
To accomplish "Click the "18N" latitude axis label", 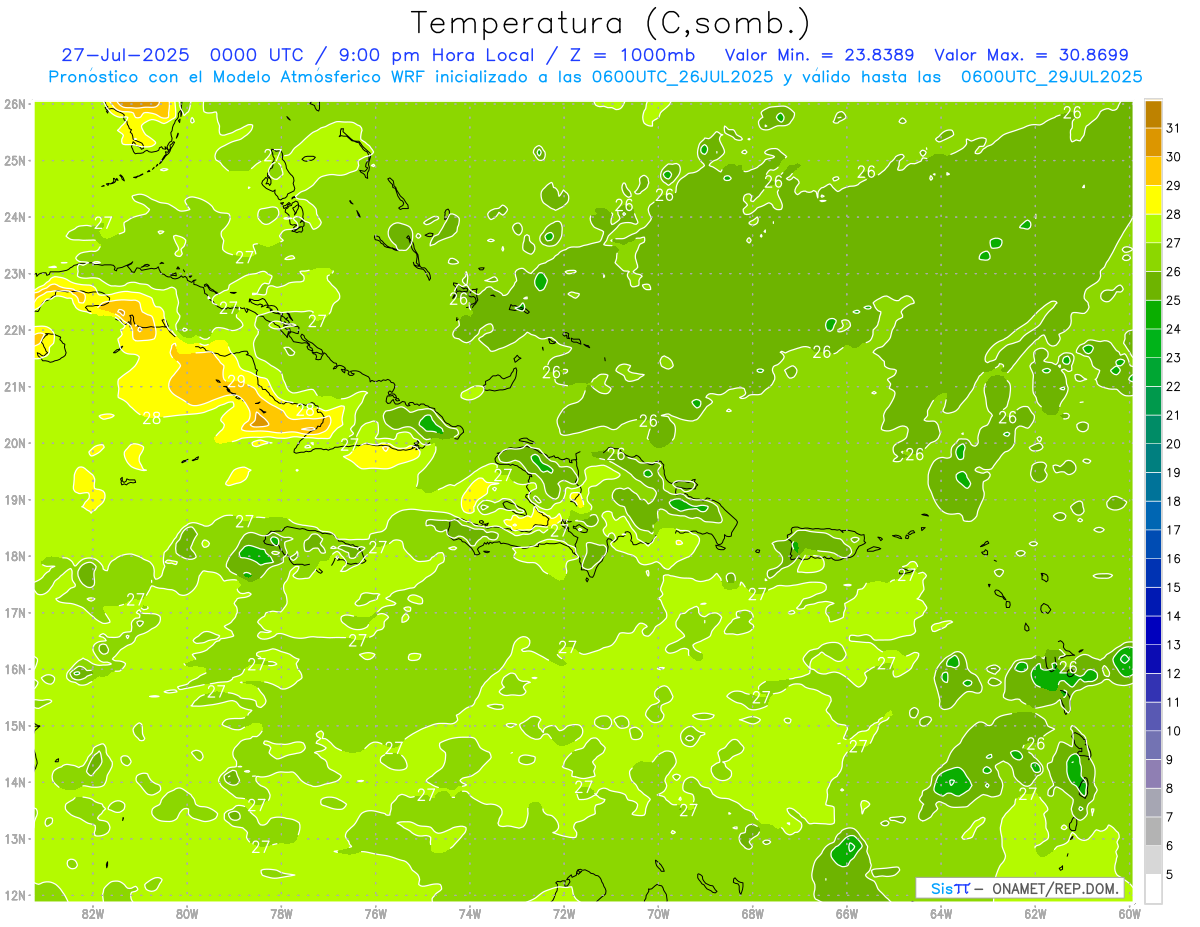I will point(15,556).
